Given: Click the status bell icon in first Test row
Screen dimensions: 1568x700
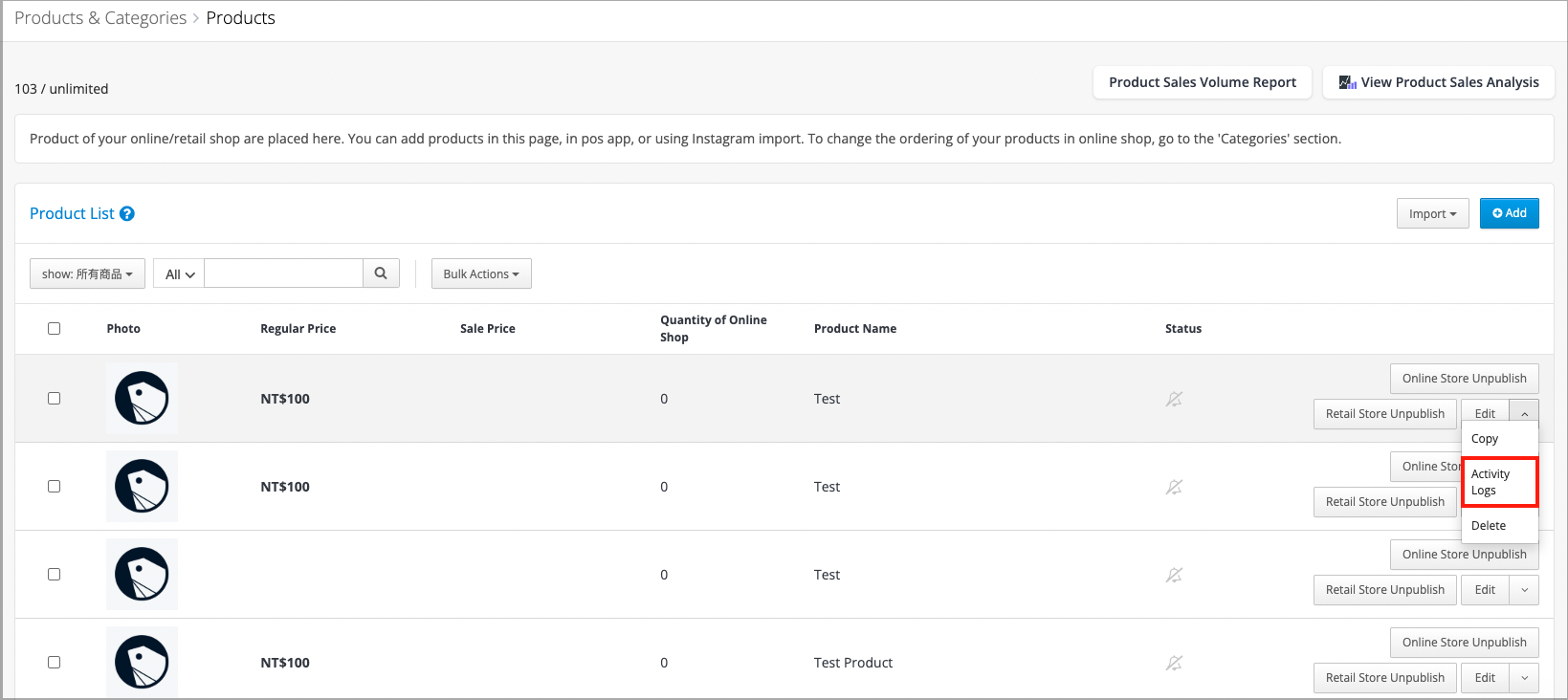Looking at the screenshot, I should (1174, 399).
